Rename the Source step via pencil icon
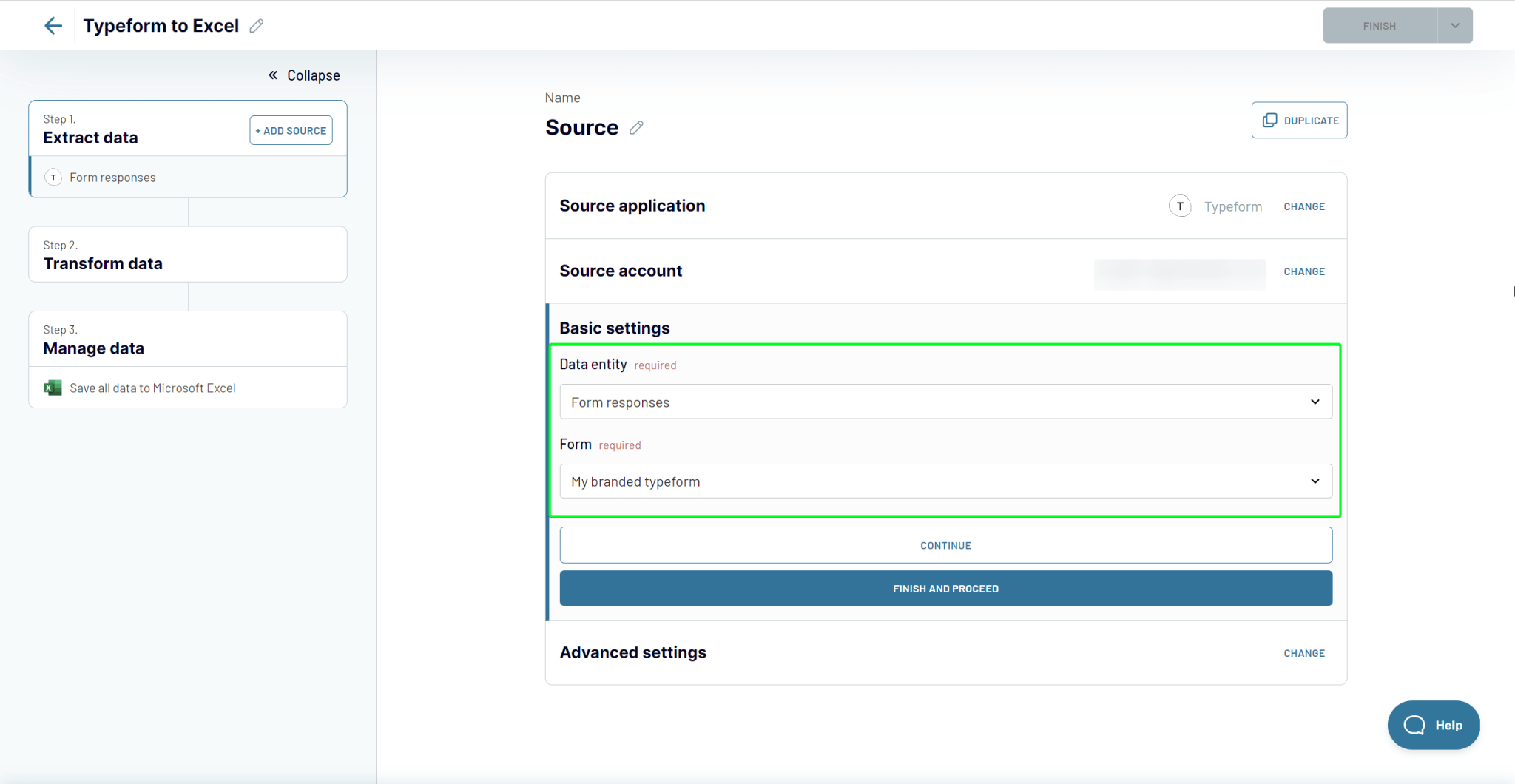 636,128
